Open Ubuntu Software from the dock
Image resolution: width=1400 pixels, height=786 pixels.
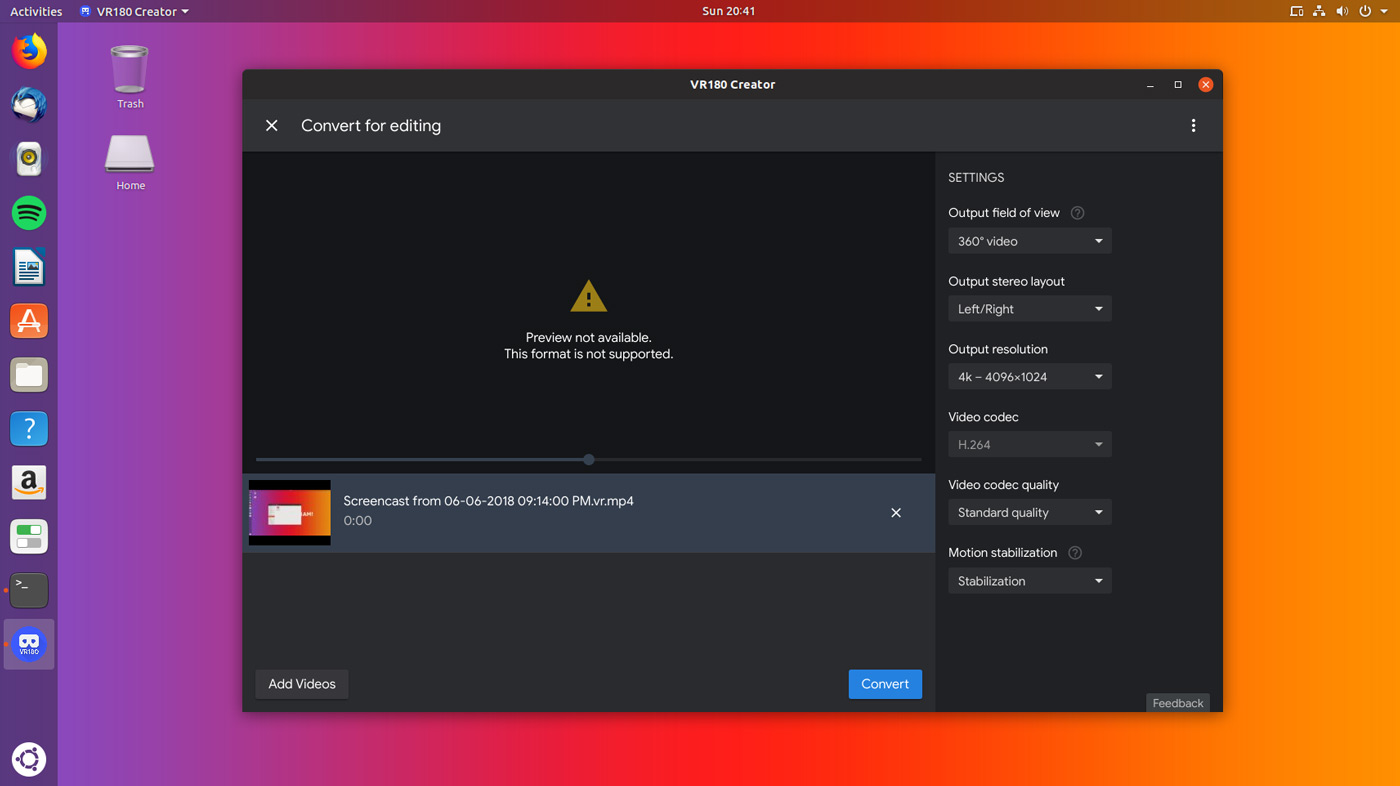[x=29, y=321]
